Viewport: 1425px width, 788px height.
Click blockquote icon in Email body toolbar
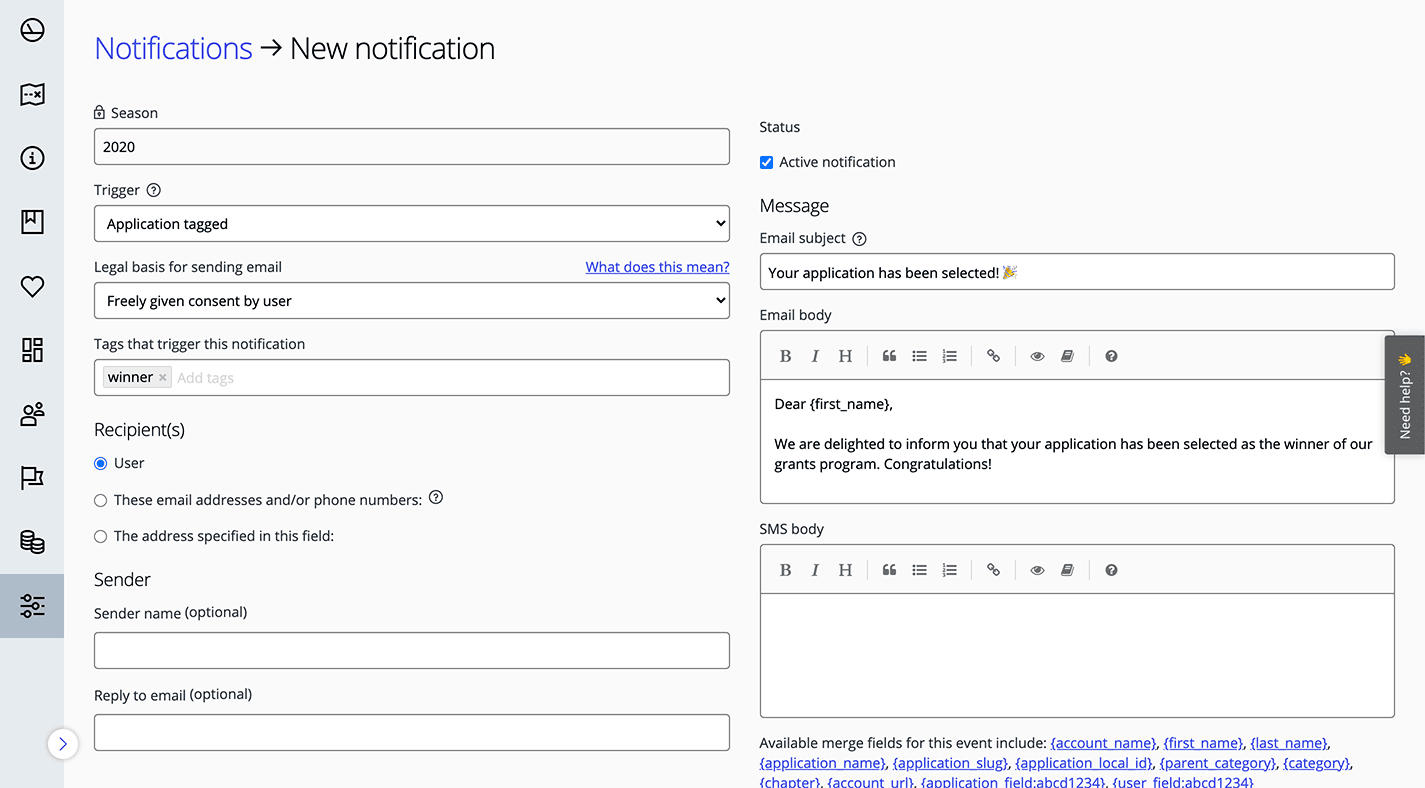pyautogui.click(x=889, y=356)
